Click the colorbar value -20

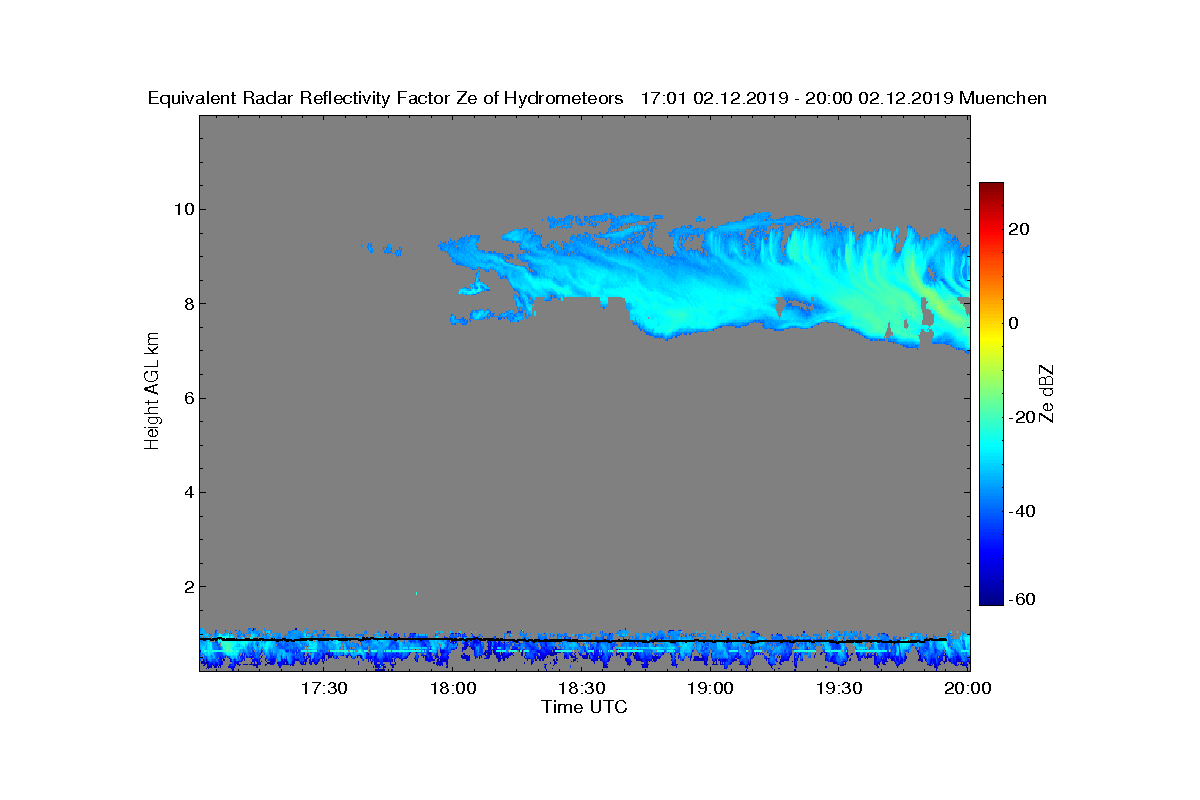1020,417
